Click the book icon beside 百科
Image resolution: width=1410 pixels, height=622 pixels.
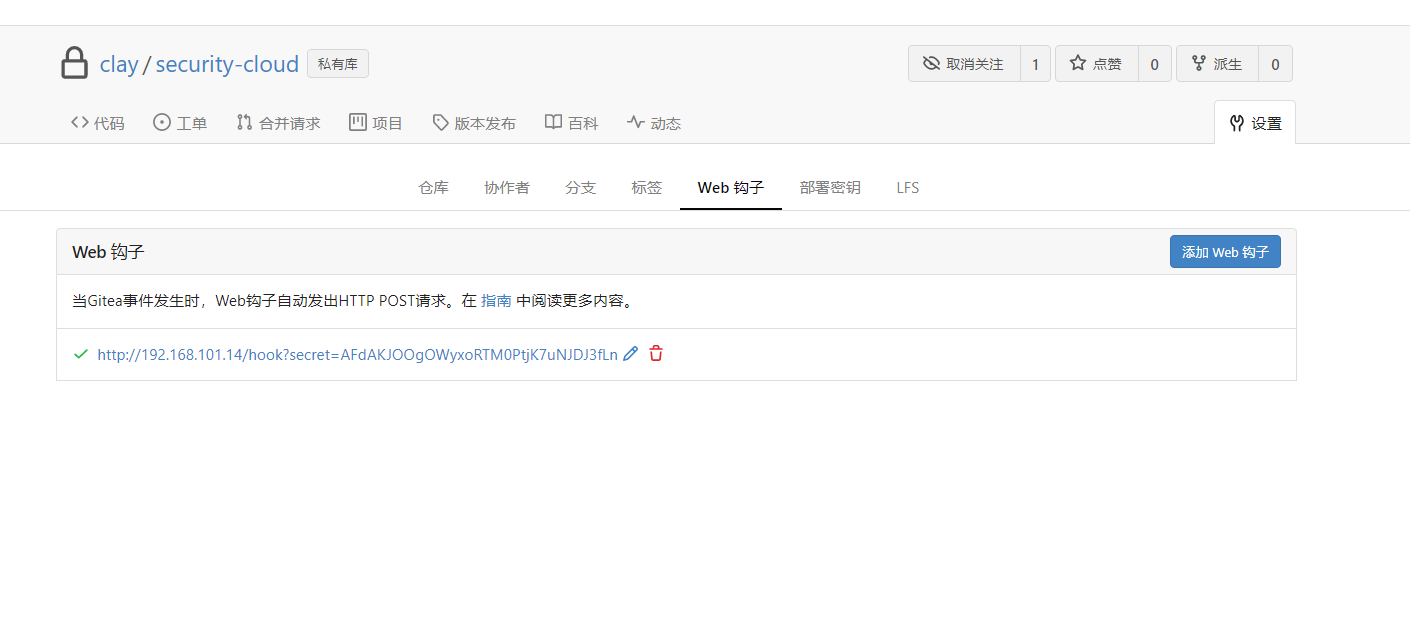[552, 122]
